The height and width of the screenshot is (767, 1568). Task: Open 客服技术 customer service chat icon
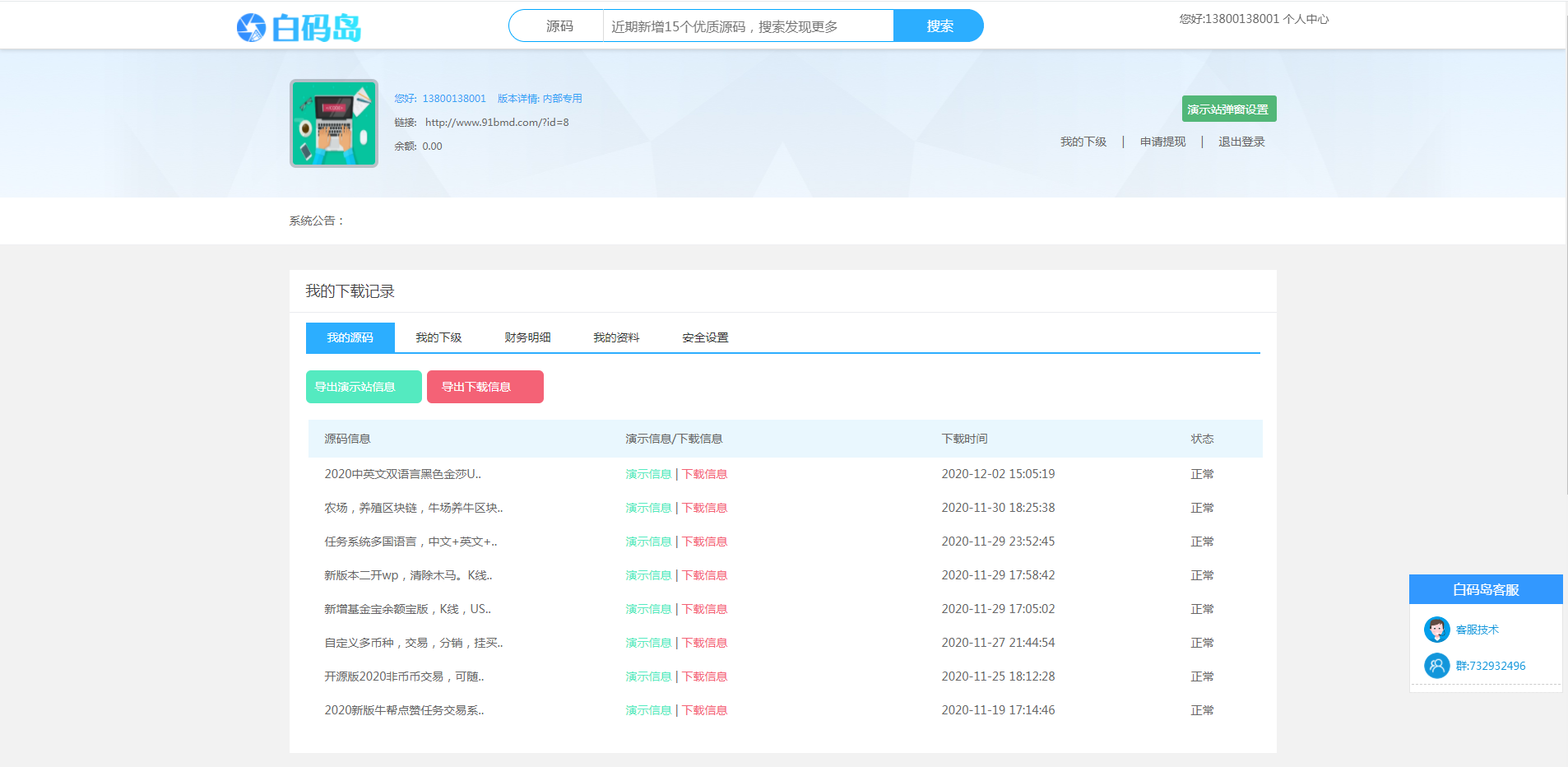click(x=1437, y=629)
